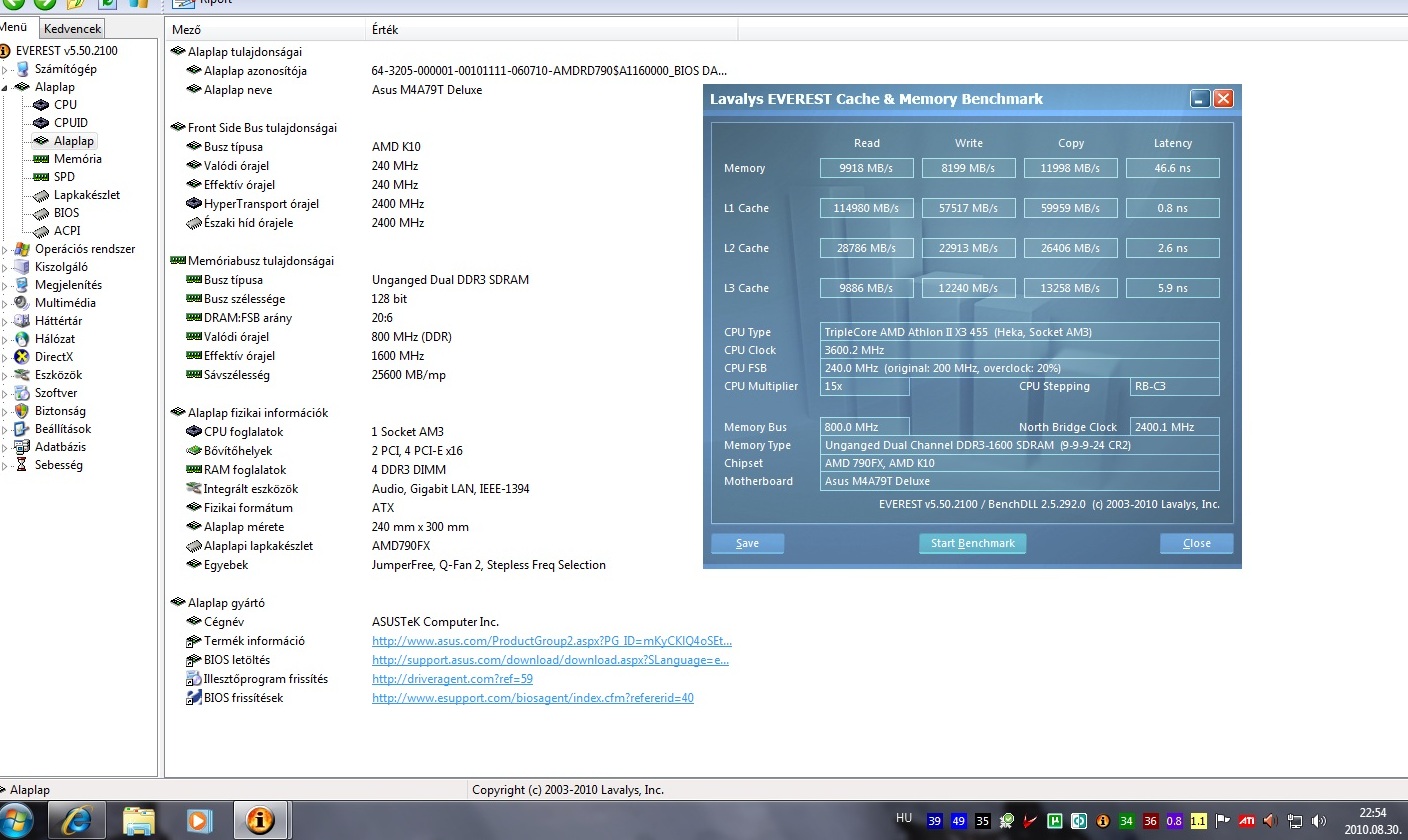Click the Kiszolgáló server icon
This screenshot has height=840, width=1408.
click(23, 267)
